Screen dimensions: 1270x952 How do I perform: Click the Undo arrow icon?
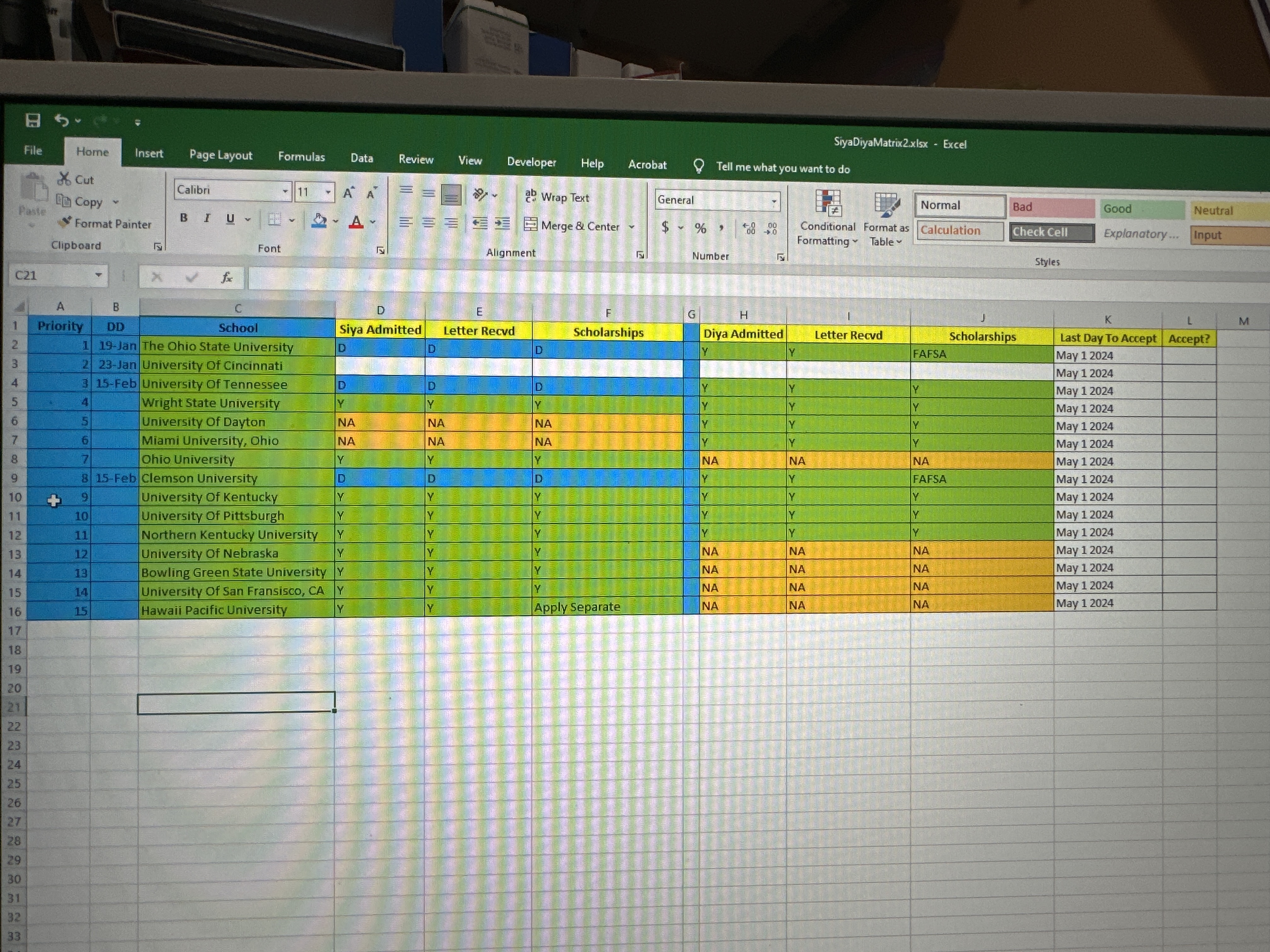pyautogui.click(x=61, y=120)
